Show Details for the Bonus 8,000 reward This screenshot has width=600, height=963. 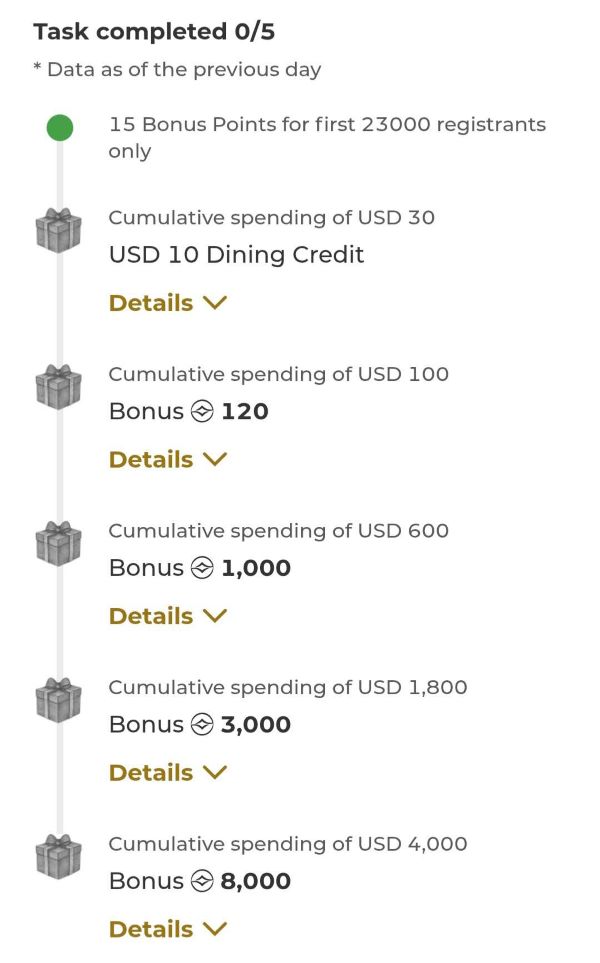pyautogui.click(x=168, y=929)
